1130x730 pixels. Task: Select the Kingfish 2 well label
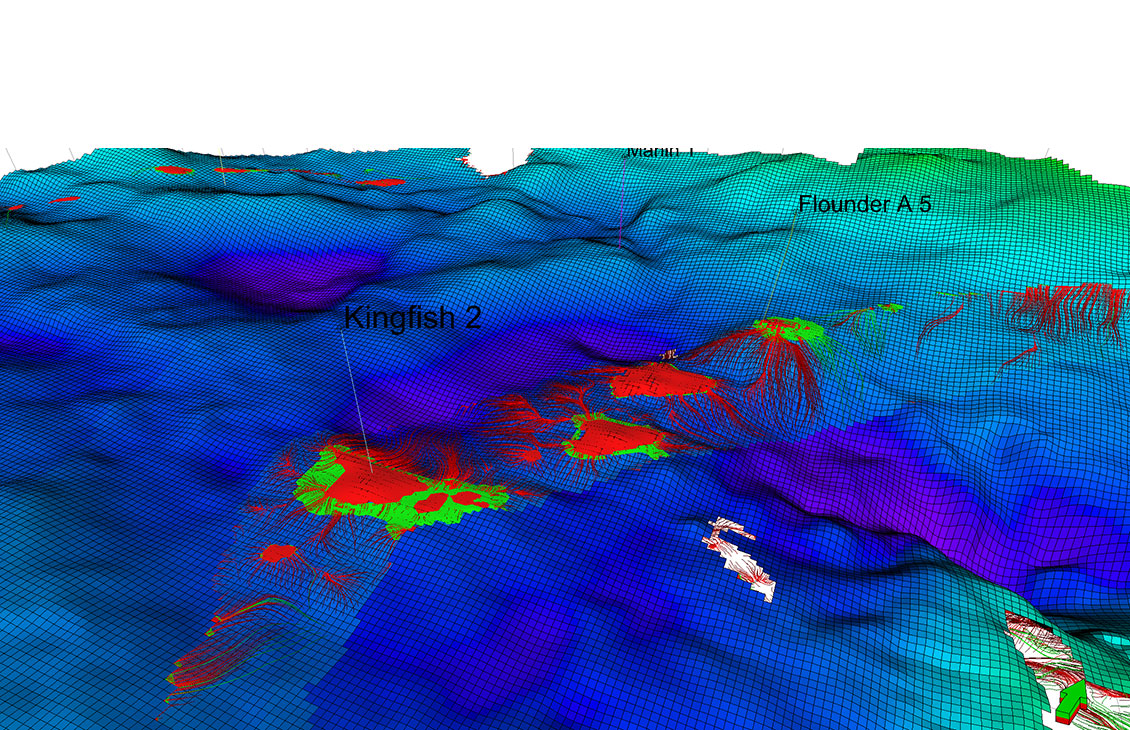pyautogui.click(x=413, y=321)
